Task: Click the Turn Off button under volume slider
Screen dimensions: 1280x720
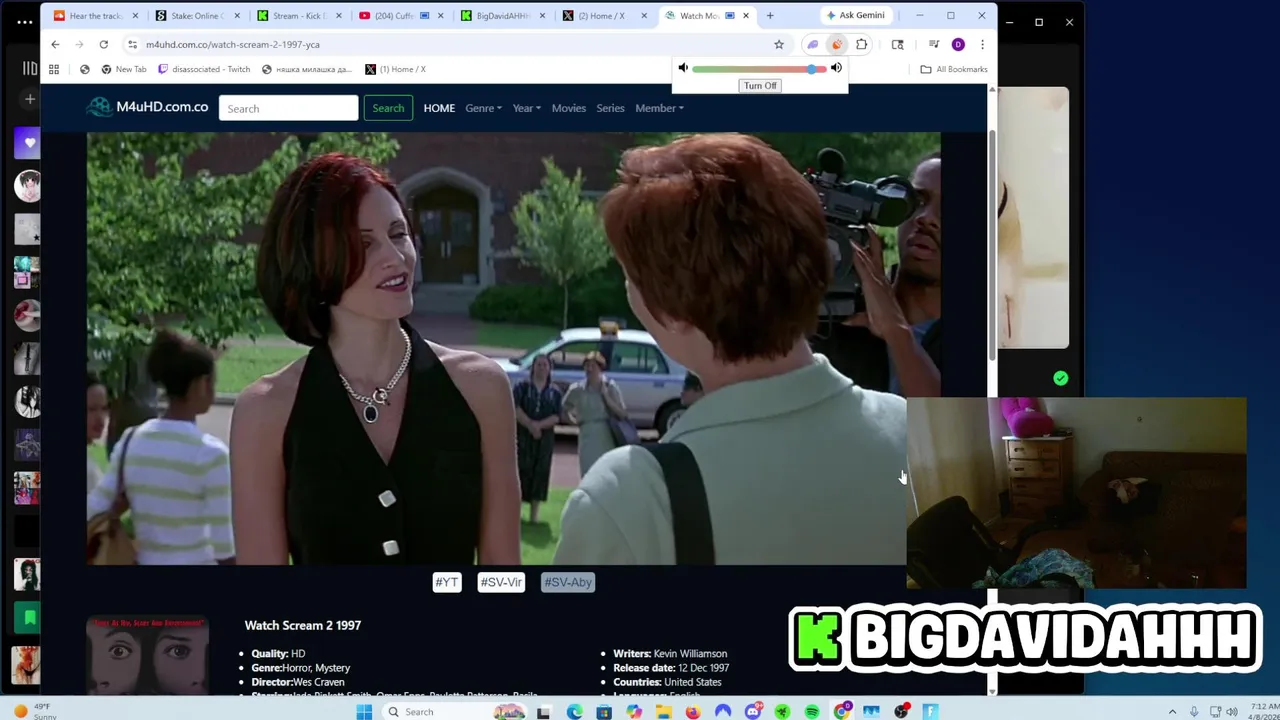Action: (760, 85)
